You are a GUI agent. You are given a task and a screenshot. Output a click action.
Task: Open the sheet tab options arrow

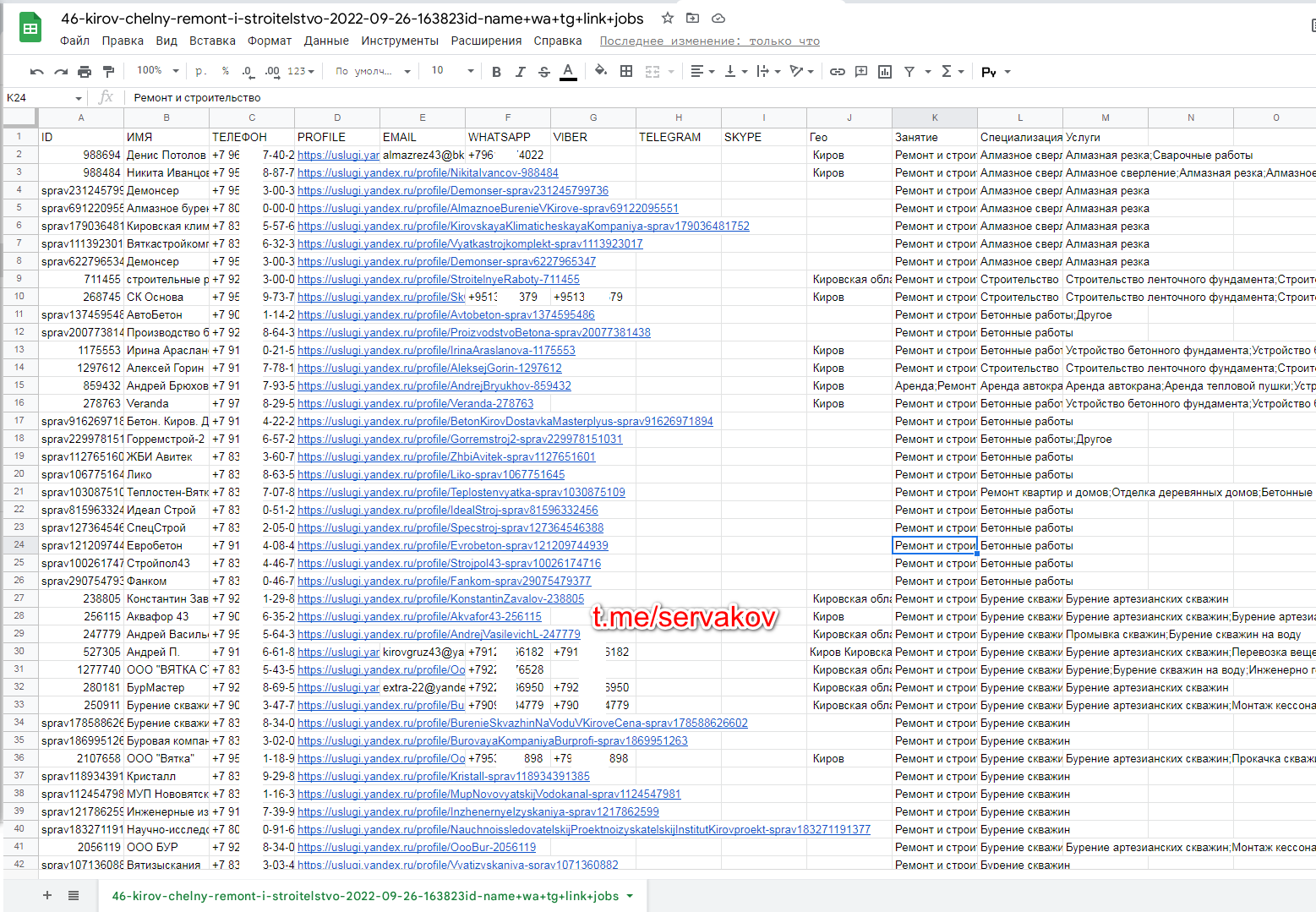coord(630,896)
